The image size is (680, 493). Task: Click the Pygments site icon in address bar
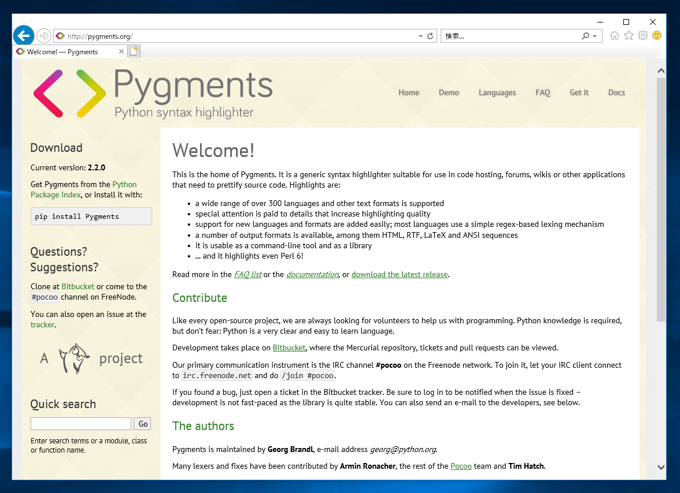coord(60,36)
